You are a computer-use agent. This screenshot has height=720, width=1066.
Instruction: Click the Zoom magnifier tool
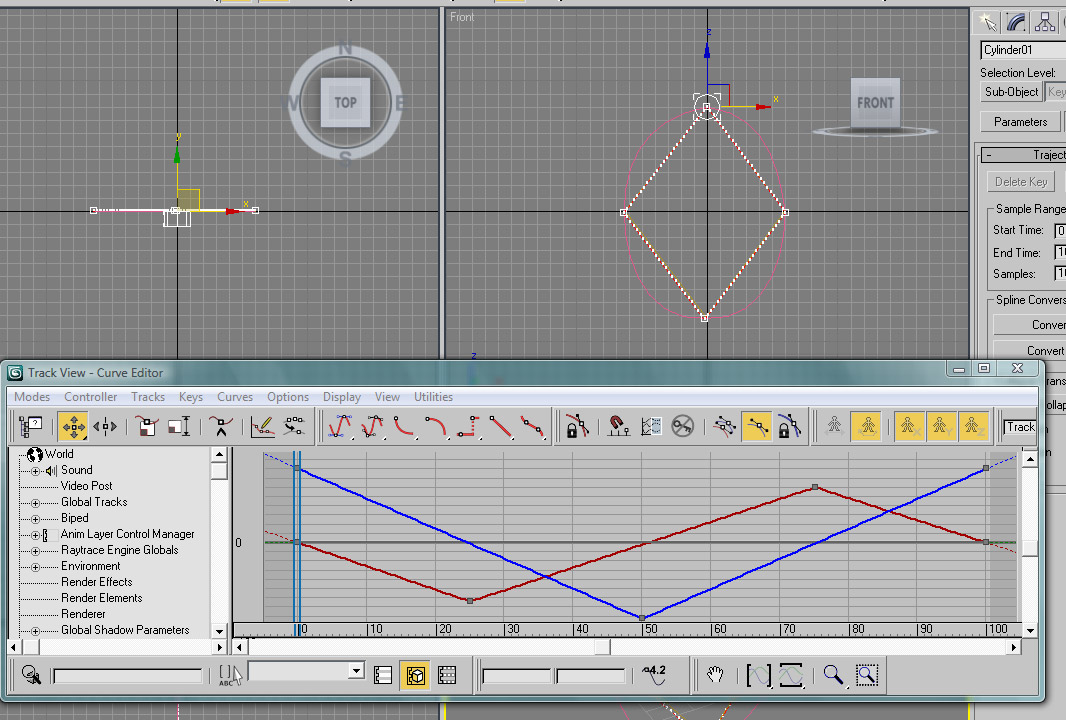[x=833, y=675]
